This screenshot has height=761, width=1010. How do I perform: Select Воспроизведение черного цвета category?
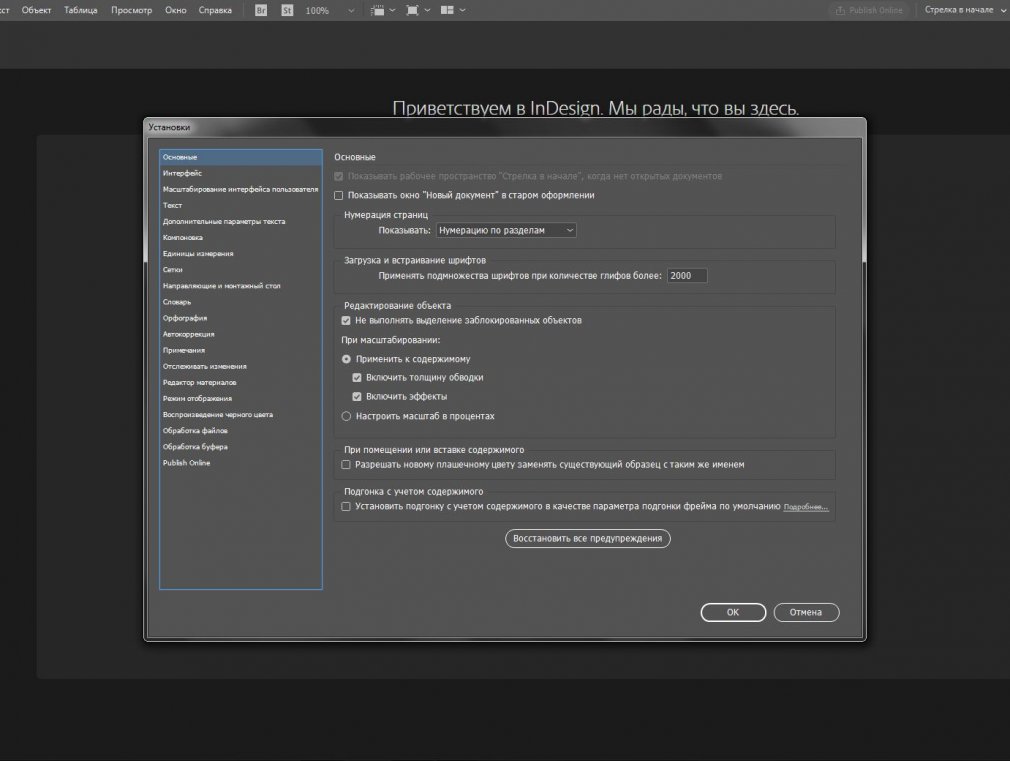click(241, 415)
